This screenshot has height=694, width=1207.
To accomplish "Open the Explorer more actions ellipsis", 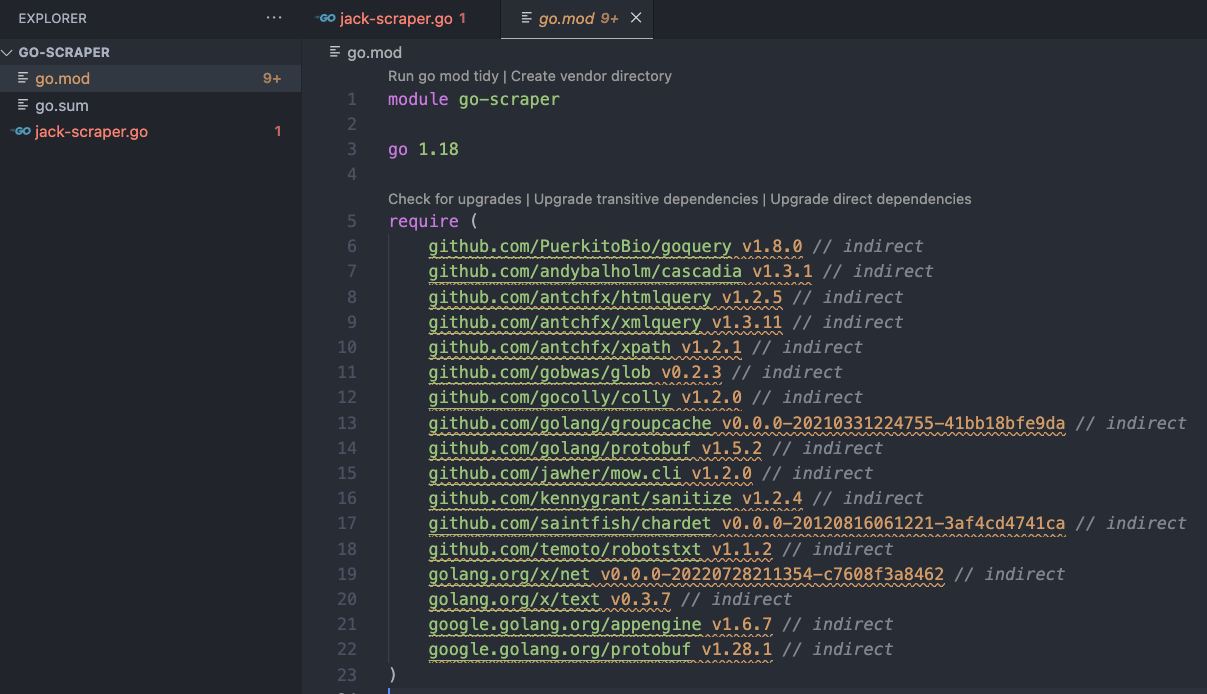I will tap(274, 18).
